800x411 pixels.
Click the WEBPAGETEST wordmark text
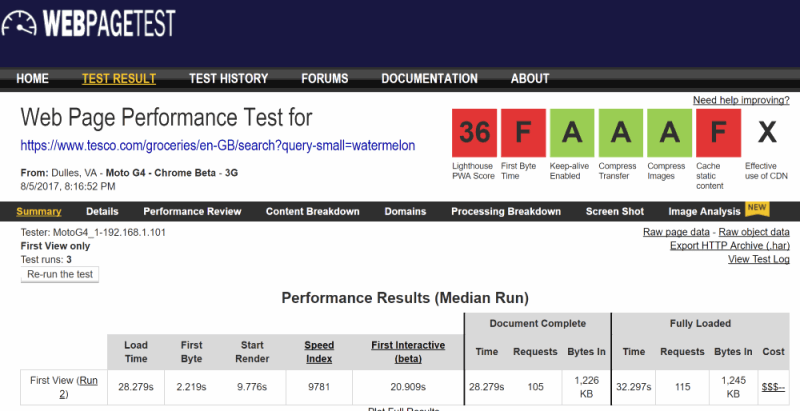tap(109, 23)
